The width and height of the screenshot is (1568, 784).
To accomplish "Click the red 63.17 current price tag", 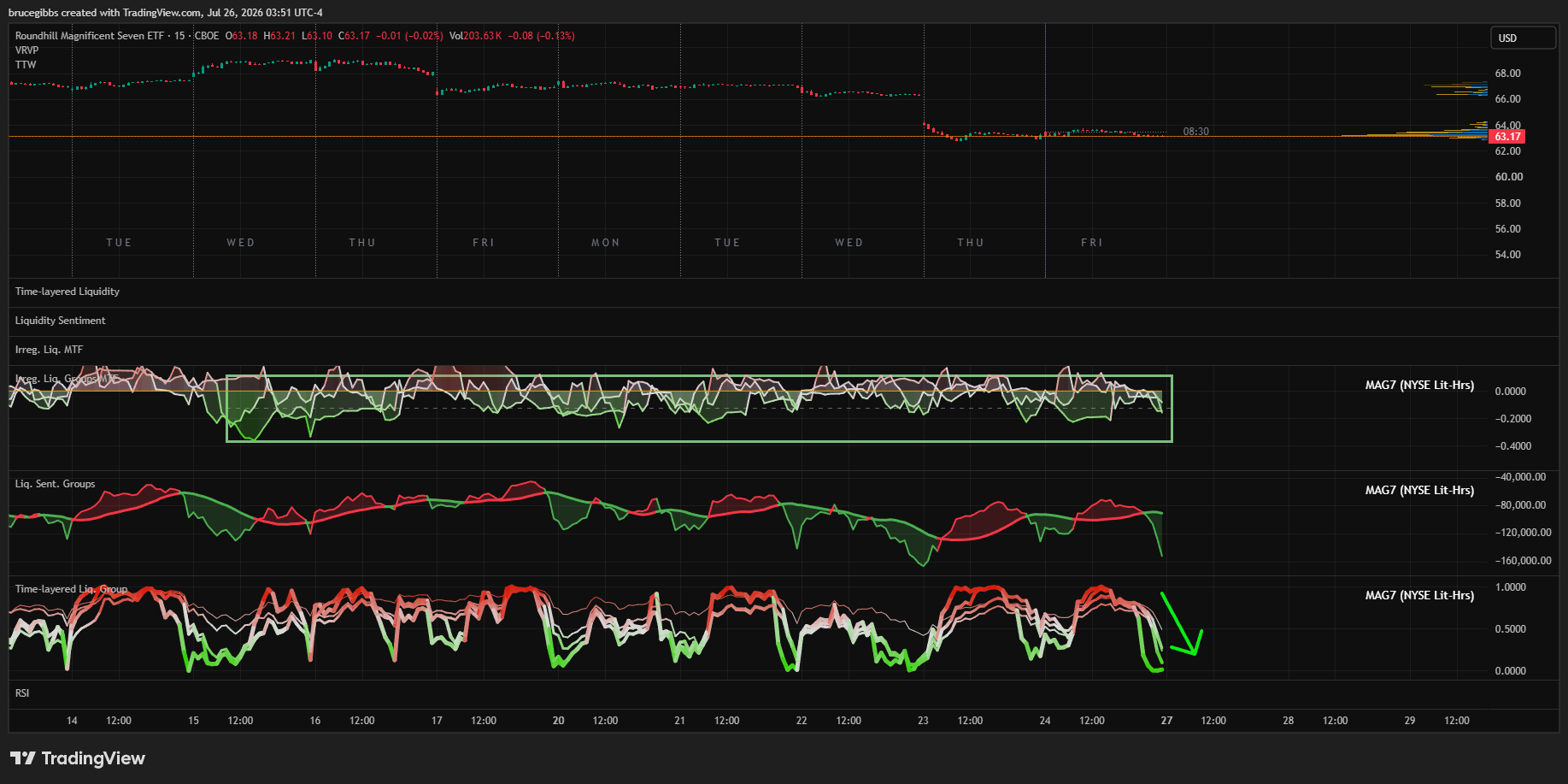I will (1507, 137).
